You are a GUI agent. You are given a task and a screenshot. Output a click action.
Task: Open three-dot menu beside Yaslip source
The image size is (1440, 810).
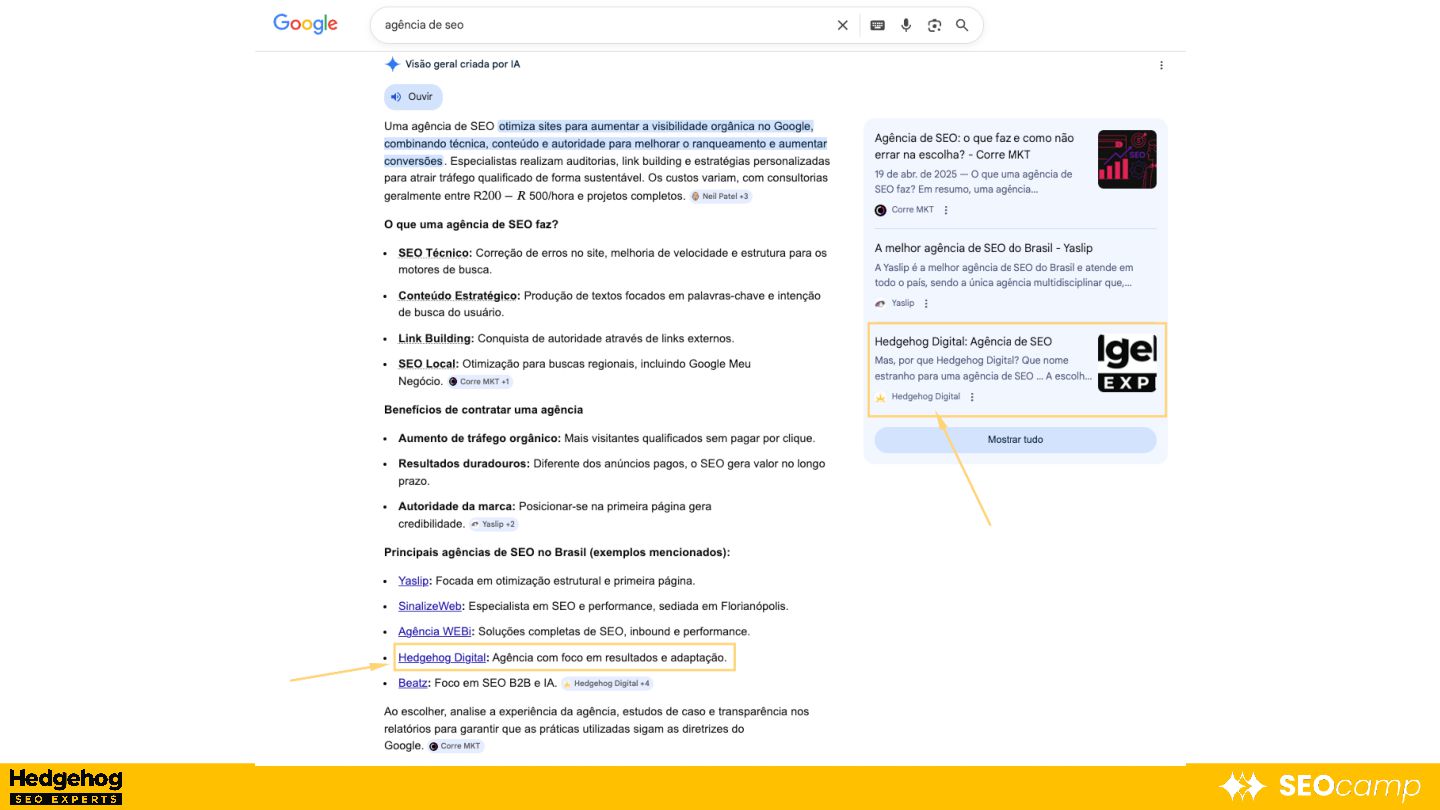pos(926,303)
